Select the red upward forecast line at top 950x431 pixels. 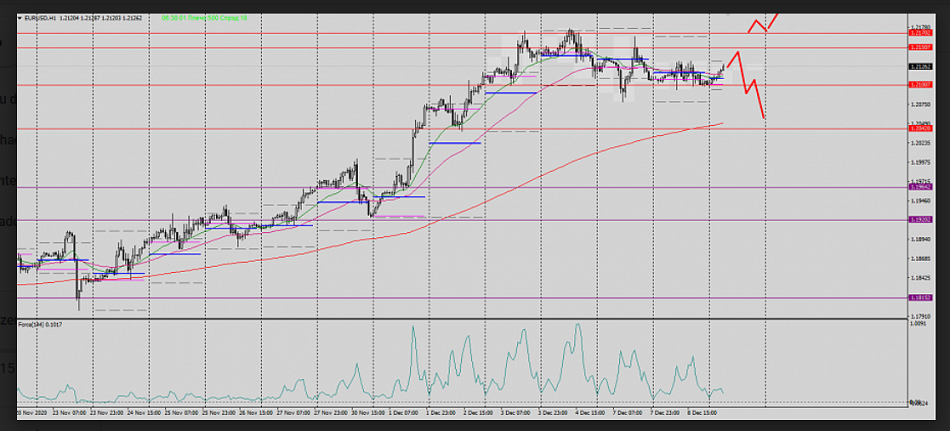click(x=764, y=20)
